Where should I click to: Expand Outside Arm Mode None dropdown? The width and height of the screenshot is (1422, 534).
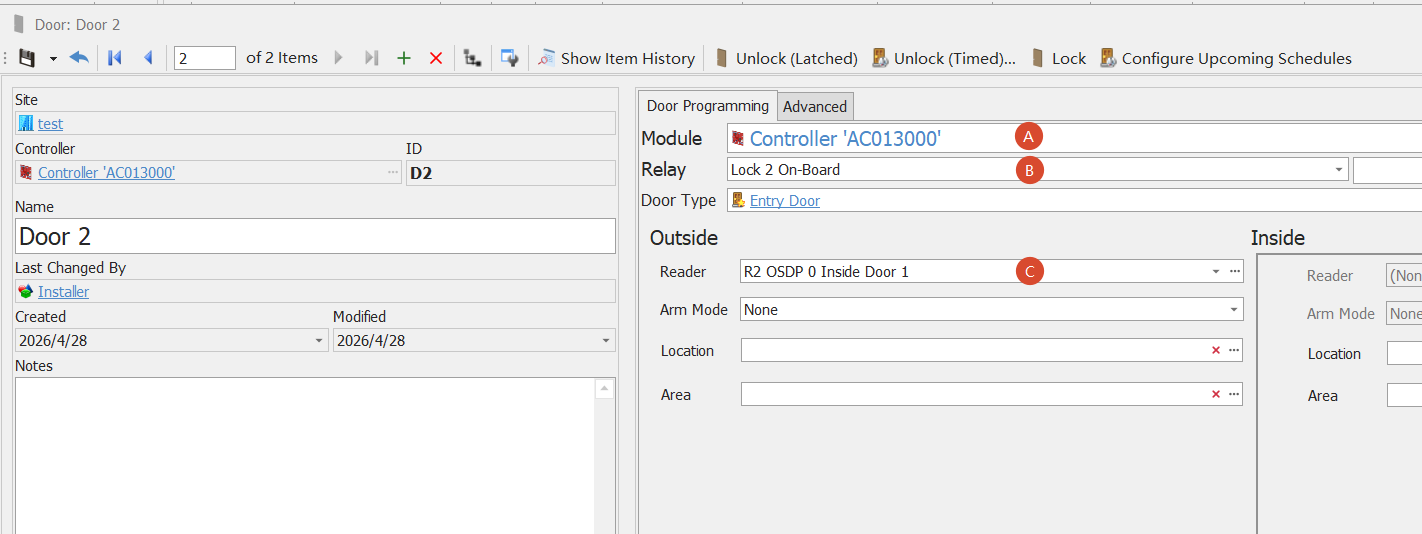pyautogui.click(x=1235, y=310)
